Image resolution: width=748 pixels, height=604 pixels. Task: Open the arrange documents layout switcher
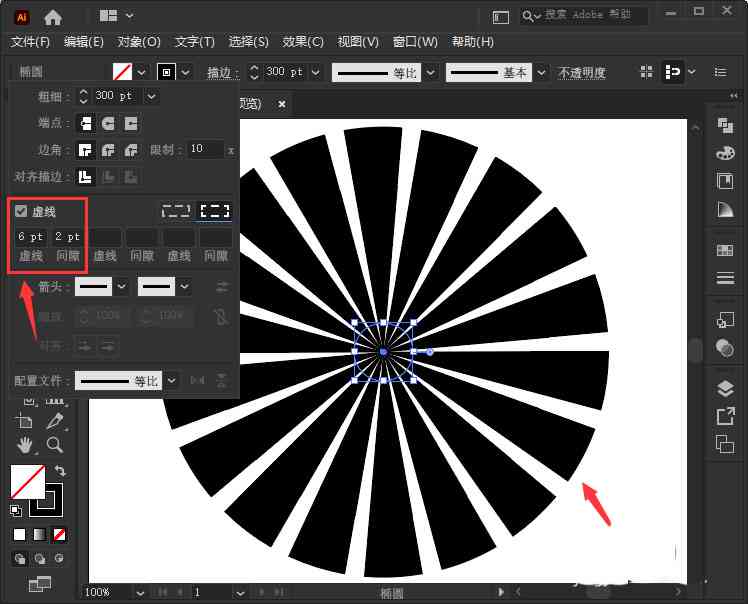click(116, 16)
